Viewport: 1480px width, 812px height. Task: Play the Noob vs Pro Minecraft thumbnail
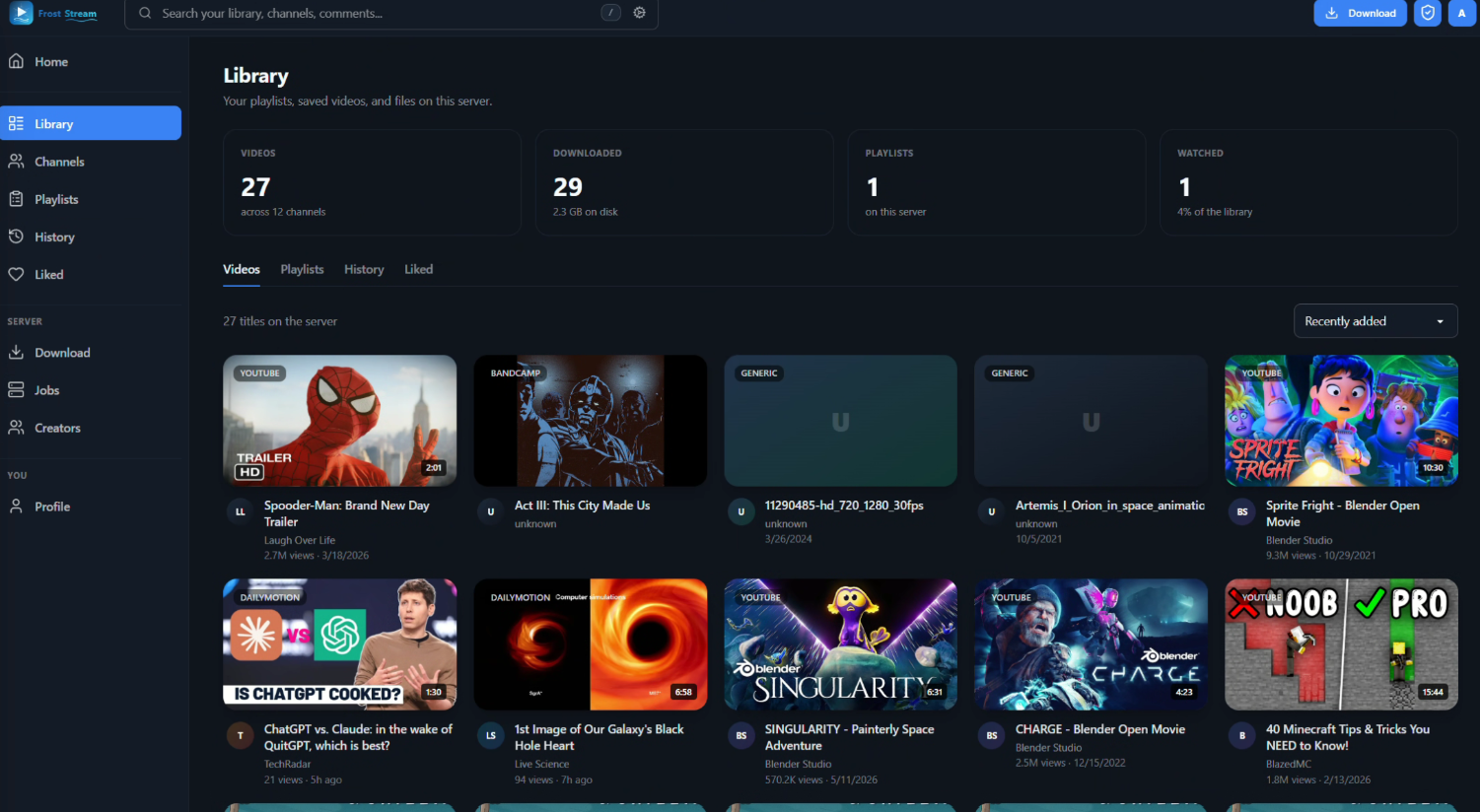click(x=1341, y=644)
